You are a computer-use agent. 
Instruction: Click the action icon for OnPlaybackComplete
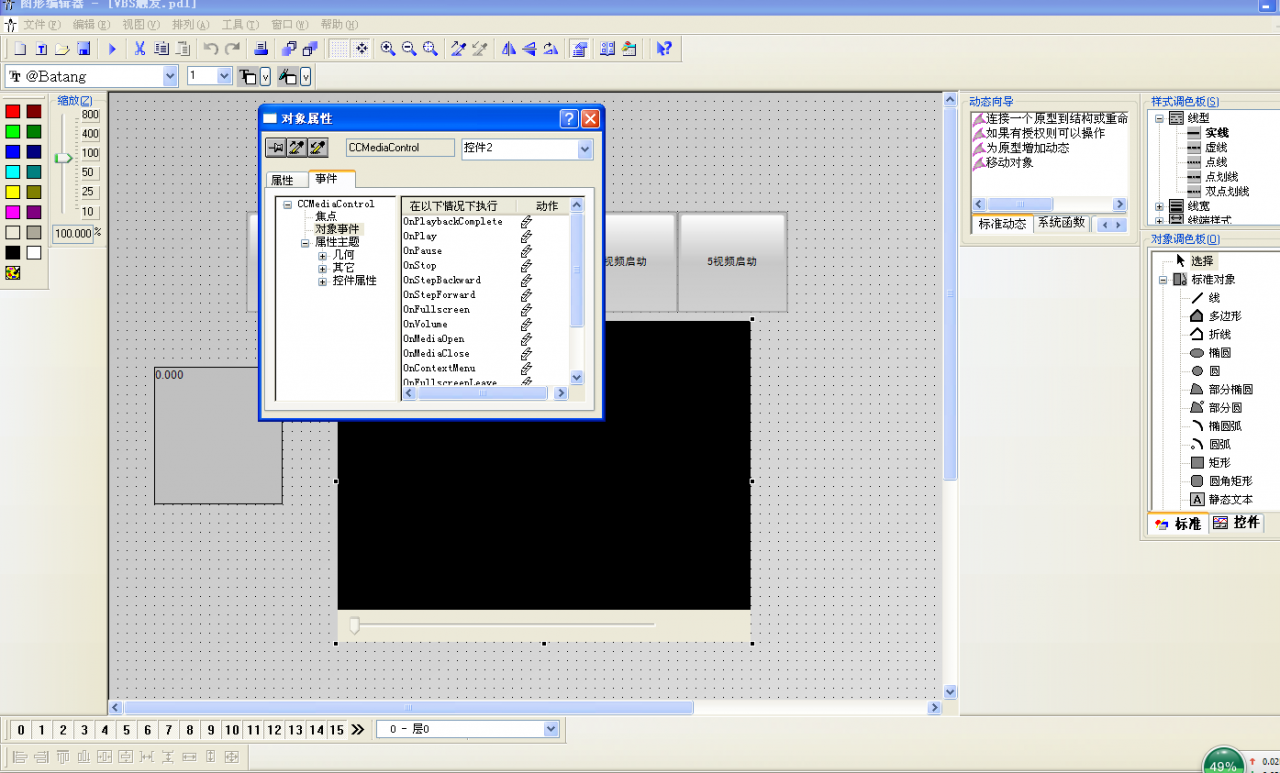coord(526,221)
